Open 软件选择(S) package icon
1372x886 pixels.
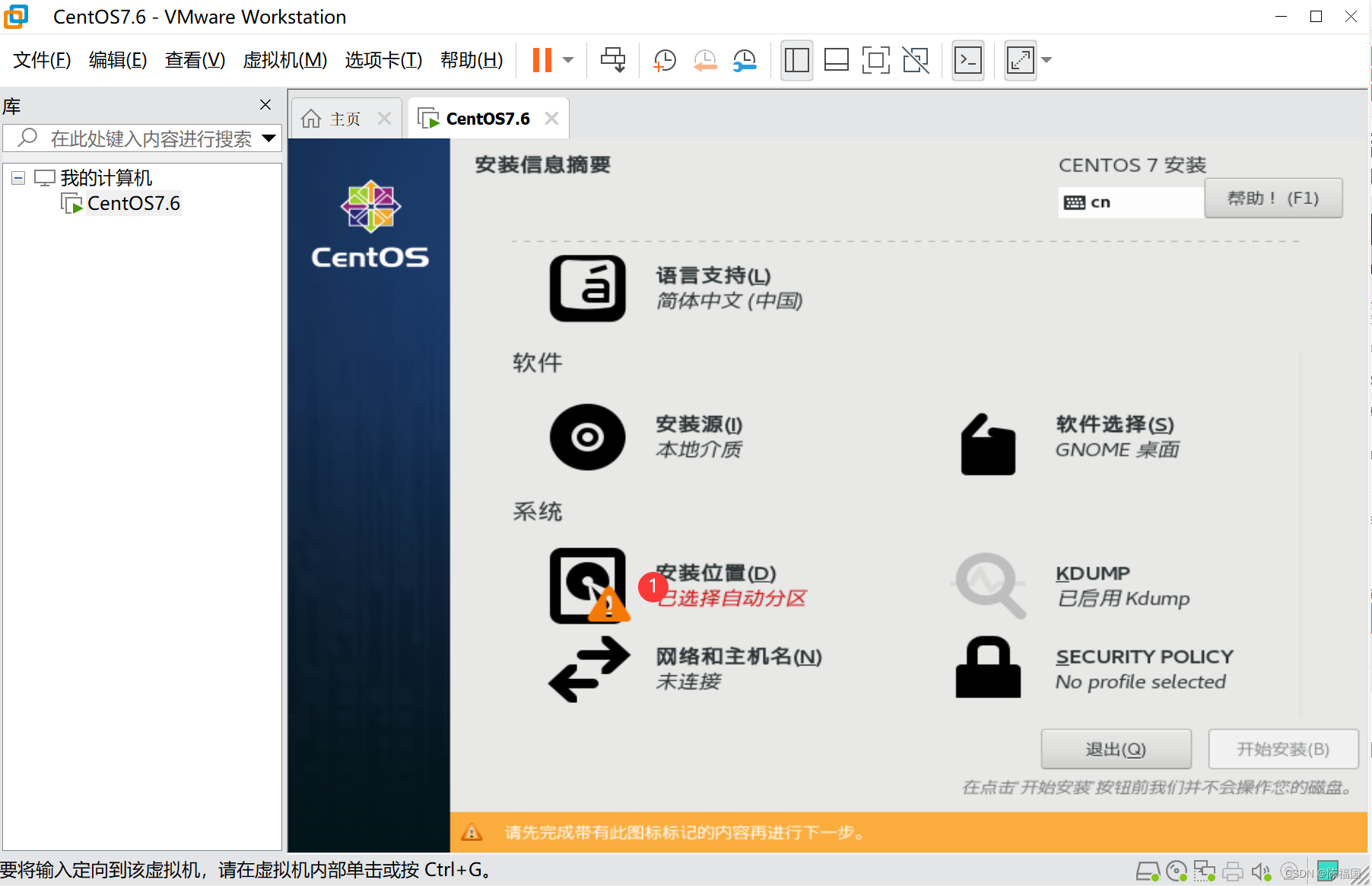(988, 444)
